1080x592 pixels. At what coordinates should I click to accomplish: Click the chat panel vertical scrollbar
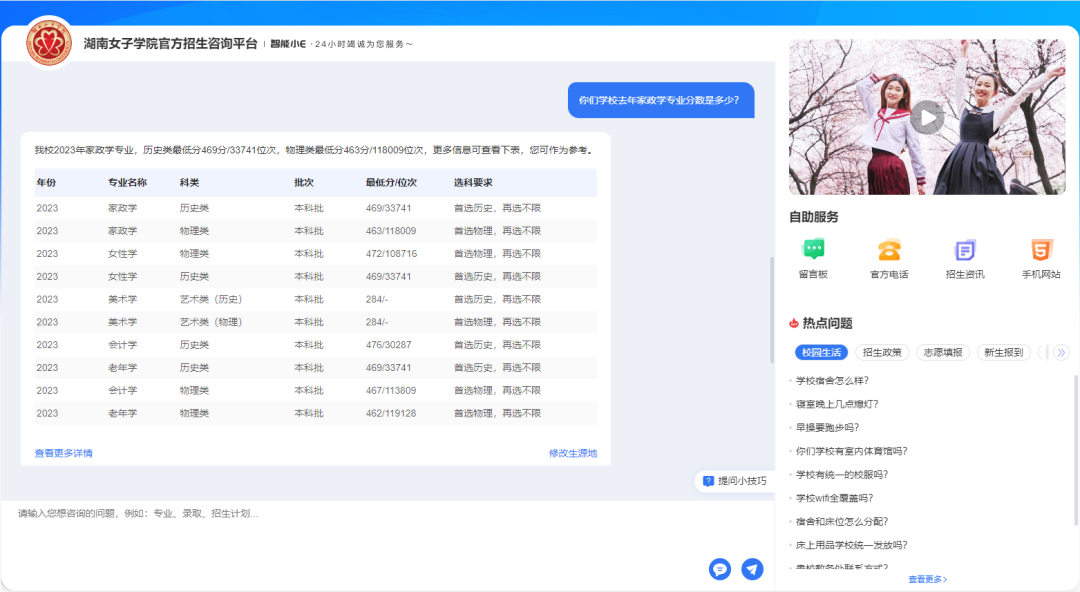[771, 300]
